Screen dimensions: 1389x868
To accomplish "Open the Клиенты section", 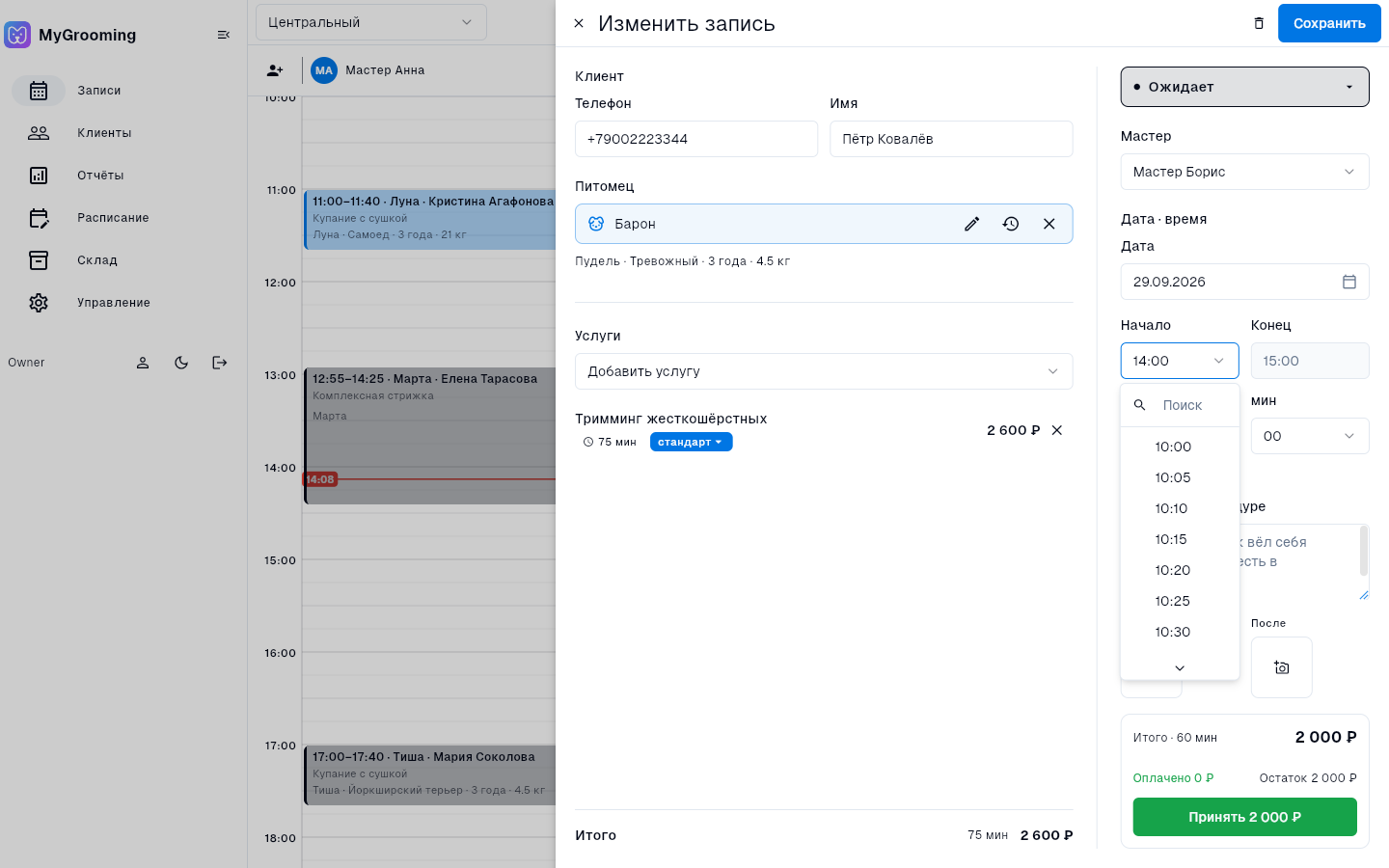I will [123, 133].
